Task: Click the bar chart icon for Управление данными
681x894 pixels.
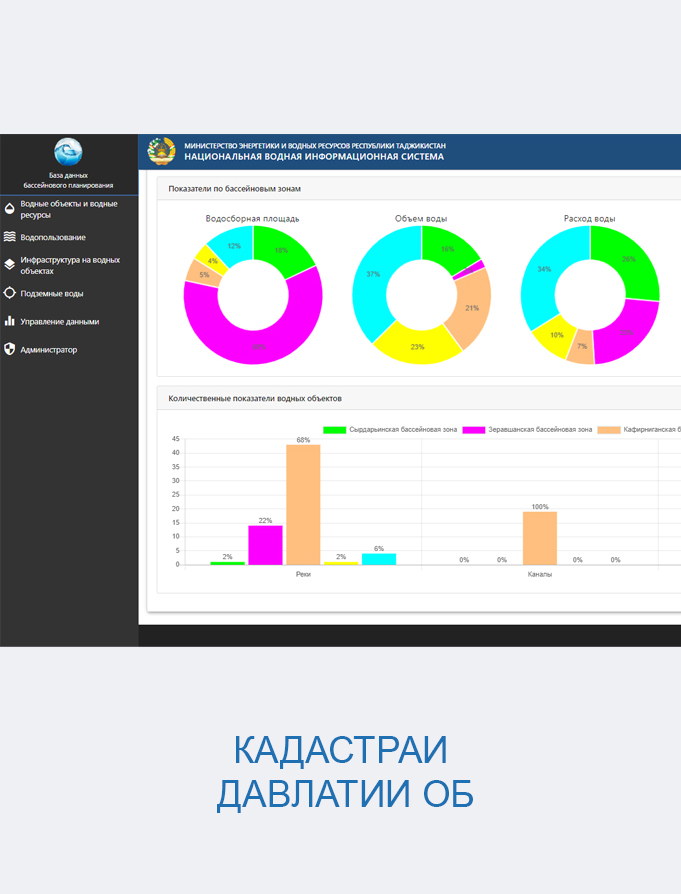Action: tap(10, 321)
